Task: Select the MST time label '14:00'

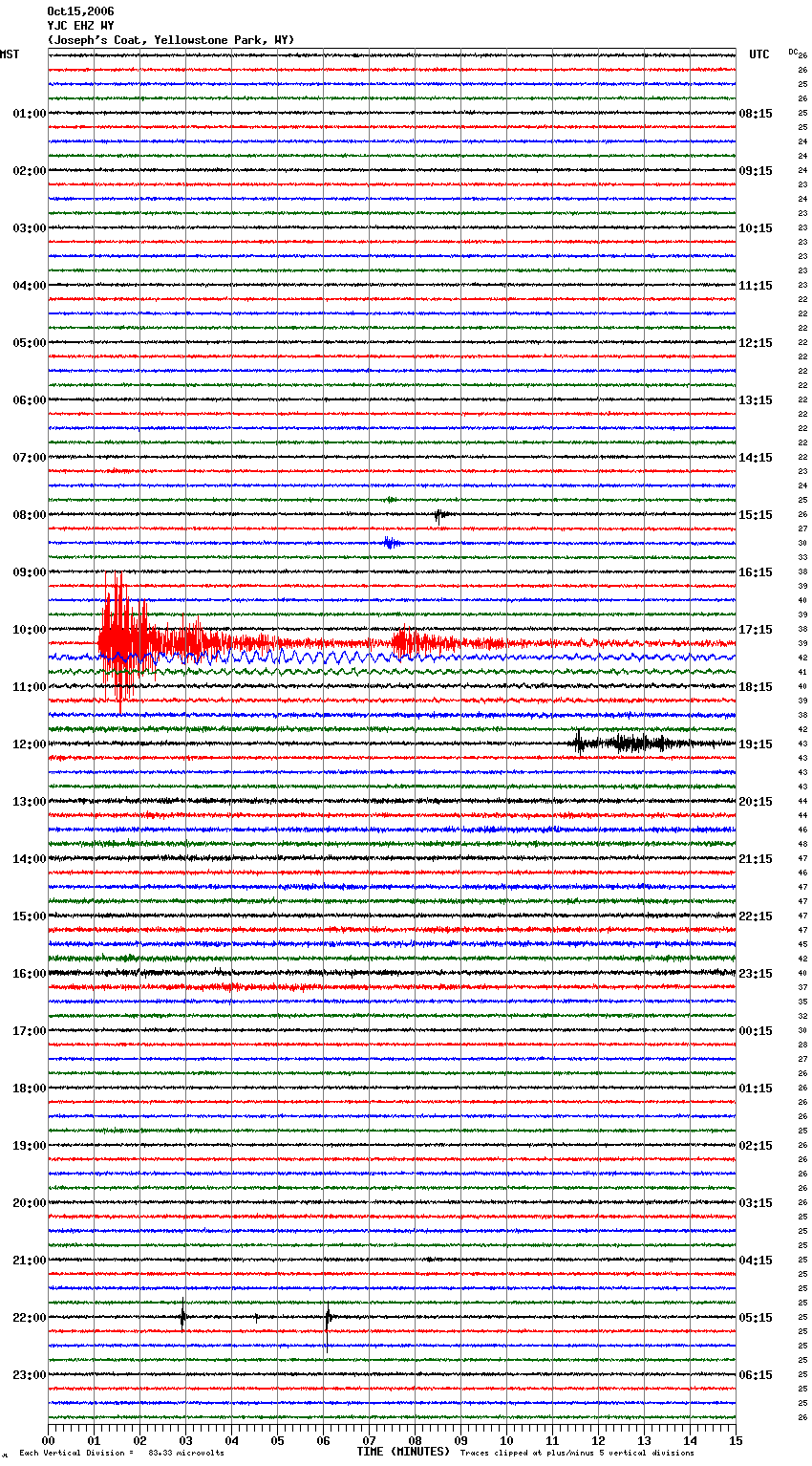Action: [29, 859]
